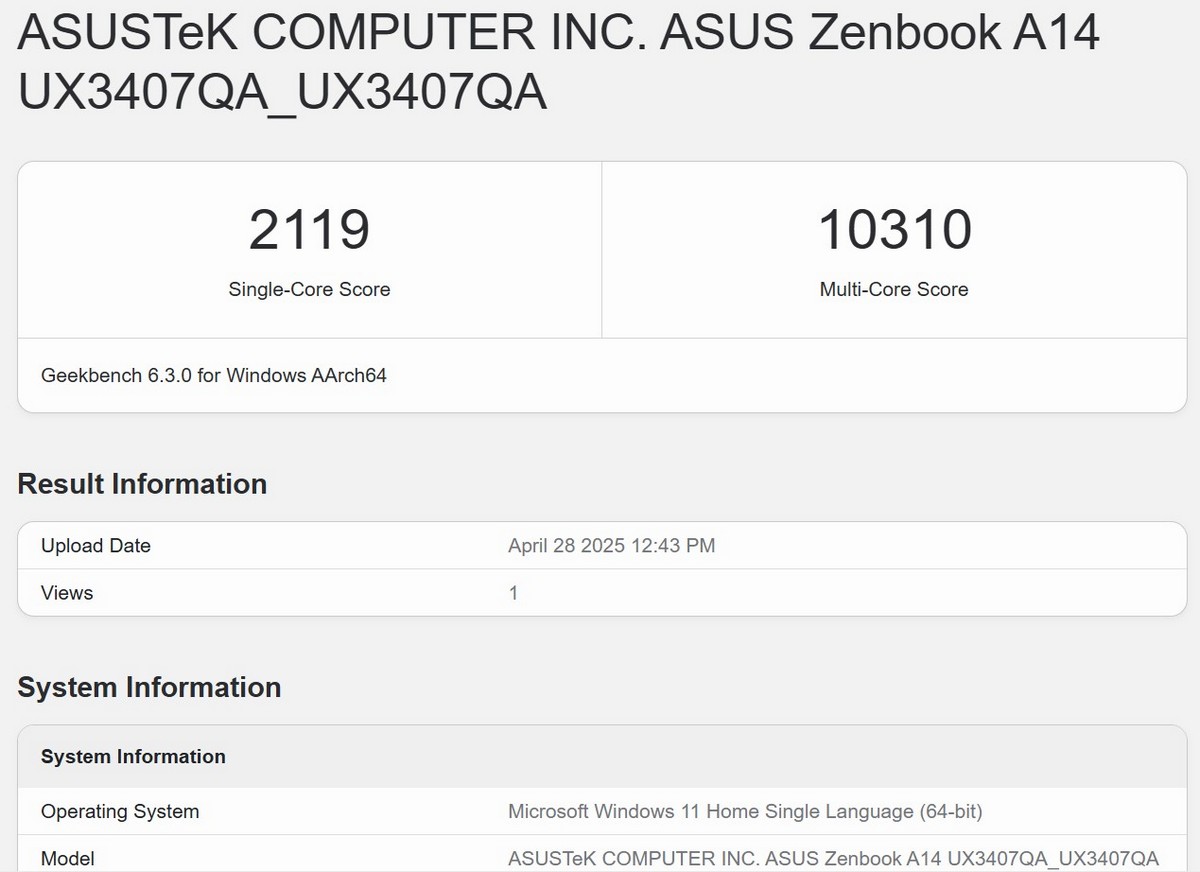The width and height of the screenshot is (1200, 872).
Task: Click the Result Information heading
Action: pos(142,484)
